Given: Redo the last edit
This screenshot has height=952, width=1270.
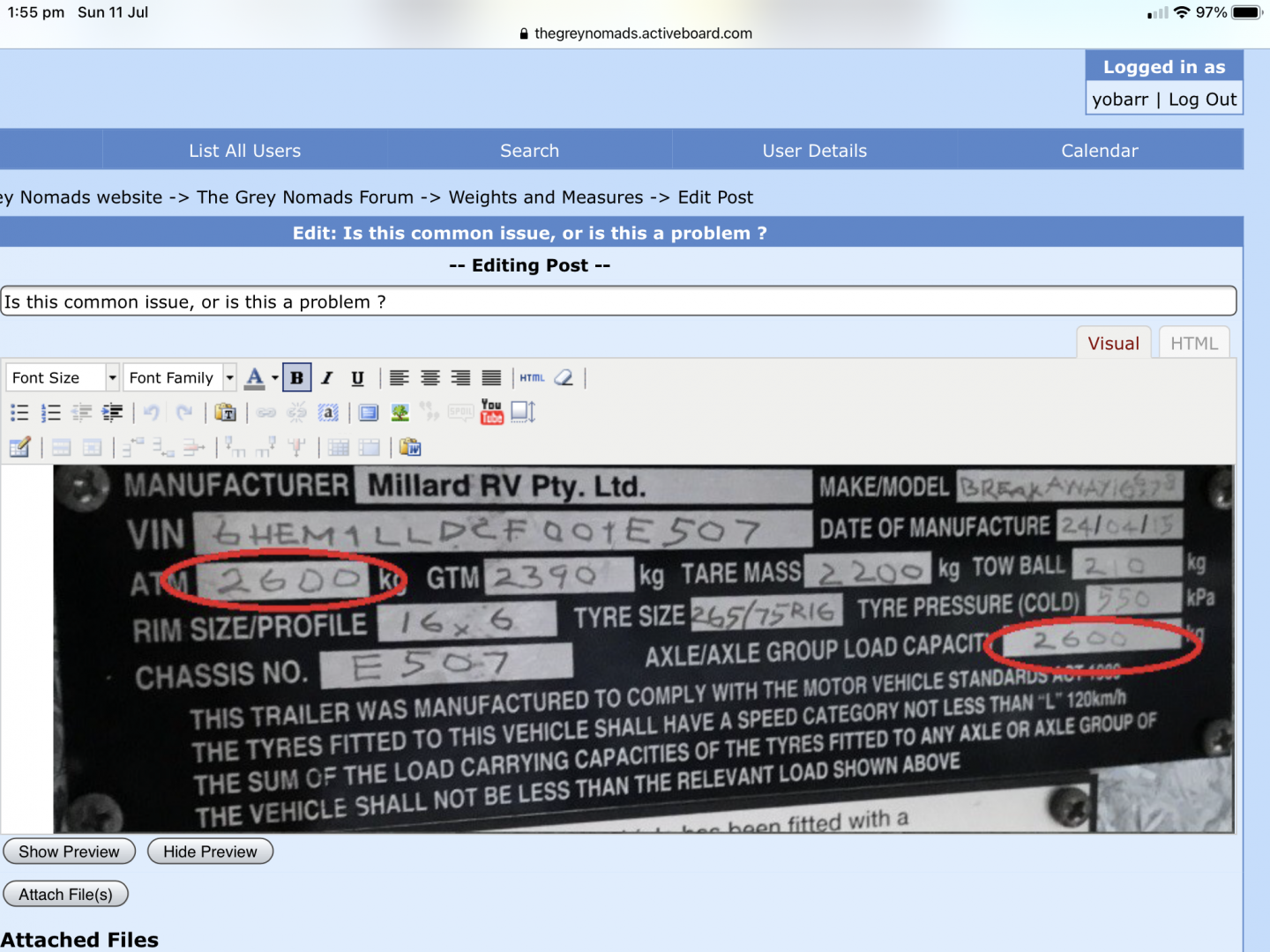Looking at the screenshot, I should [x=183, y=413].
